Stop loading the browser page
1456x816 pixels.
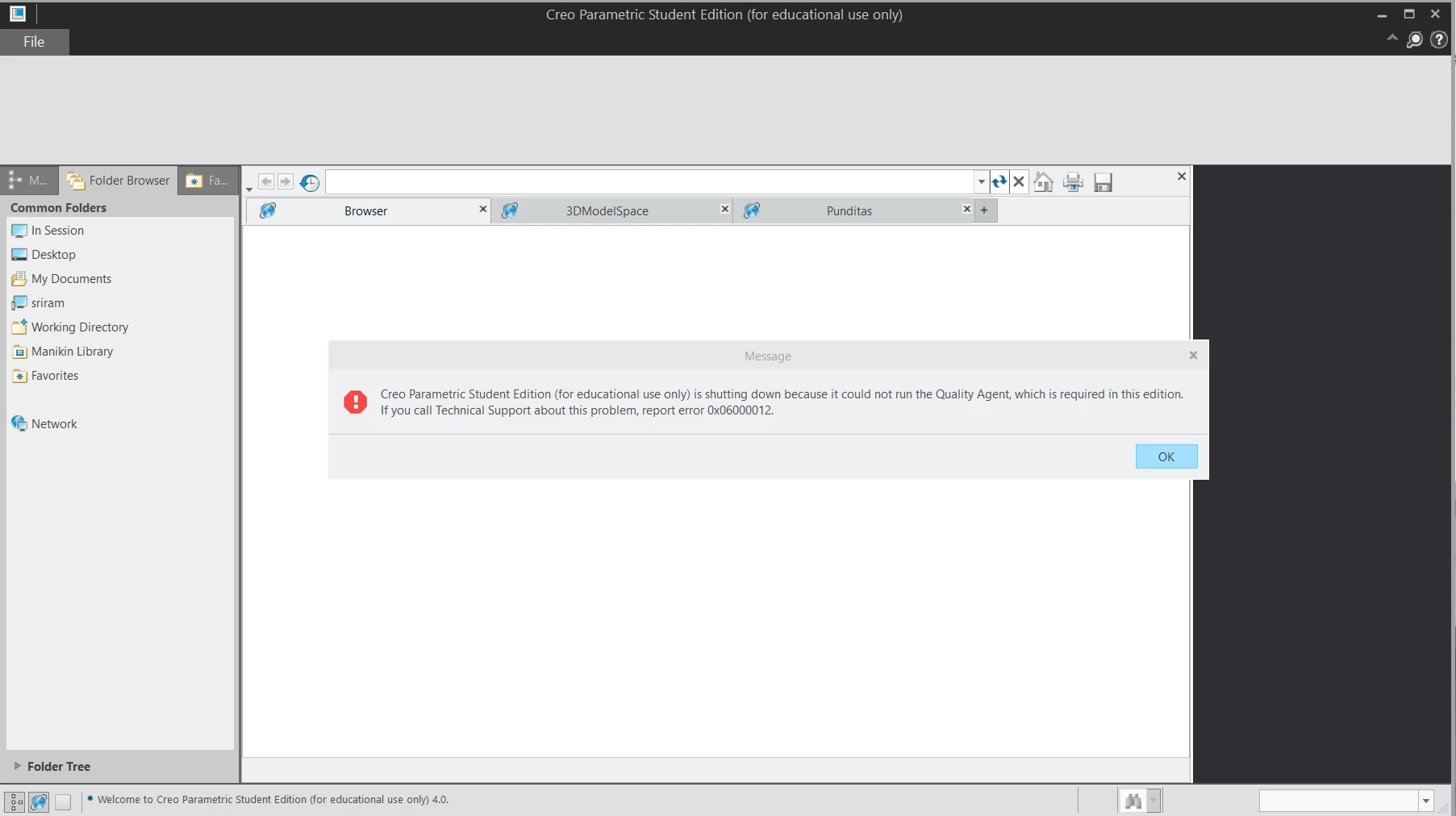tap(1019, 181)
